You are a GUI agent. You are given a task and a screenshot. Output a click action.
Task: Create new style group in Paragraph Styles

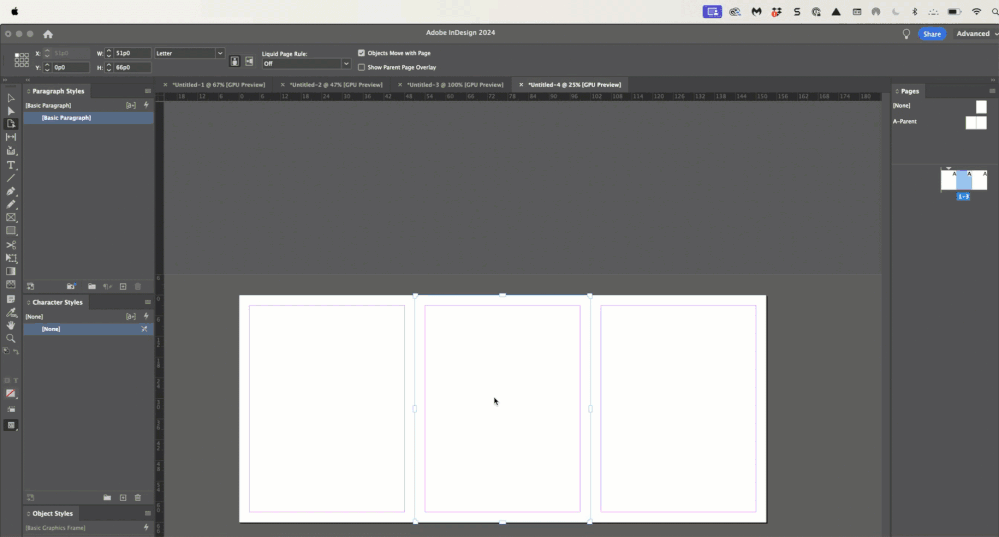click(x=92, y=287)
